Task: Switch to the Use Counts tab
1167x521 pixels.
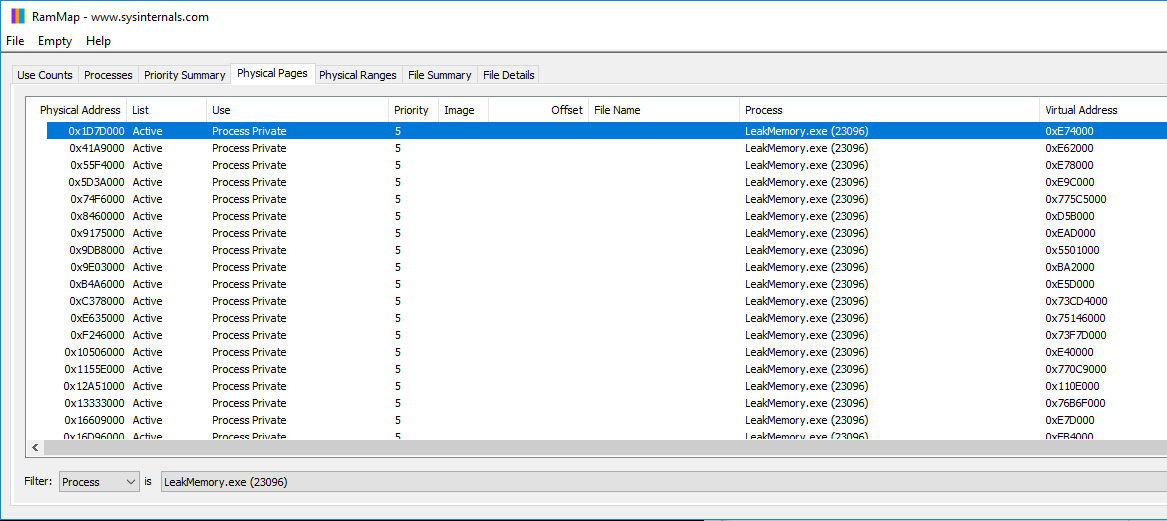Action: (x=45, y=75)
